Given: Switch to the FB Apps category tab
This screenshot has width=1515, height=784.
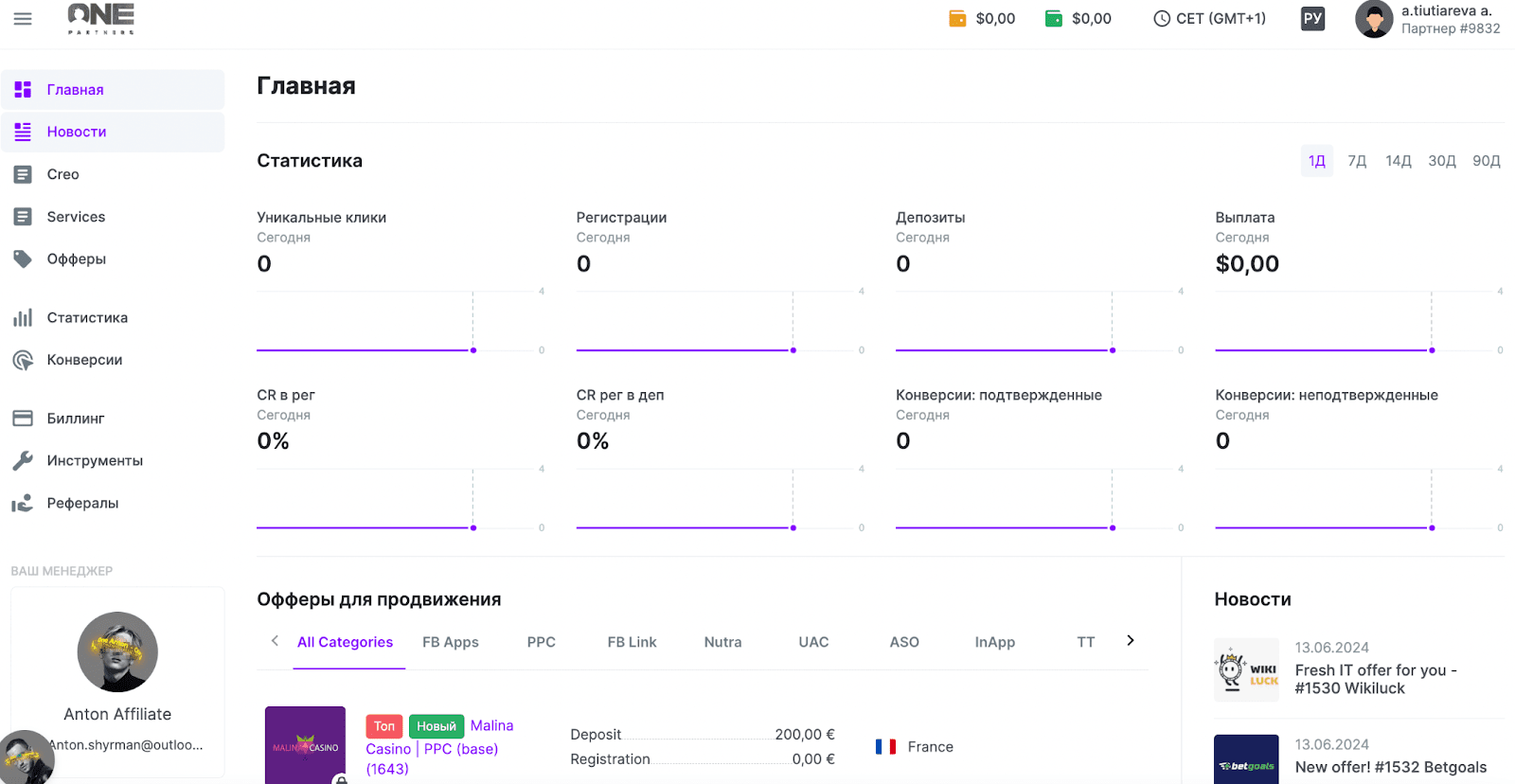Looking at the screenshot, I should coord(450,642).
